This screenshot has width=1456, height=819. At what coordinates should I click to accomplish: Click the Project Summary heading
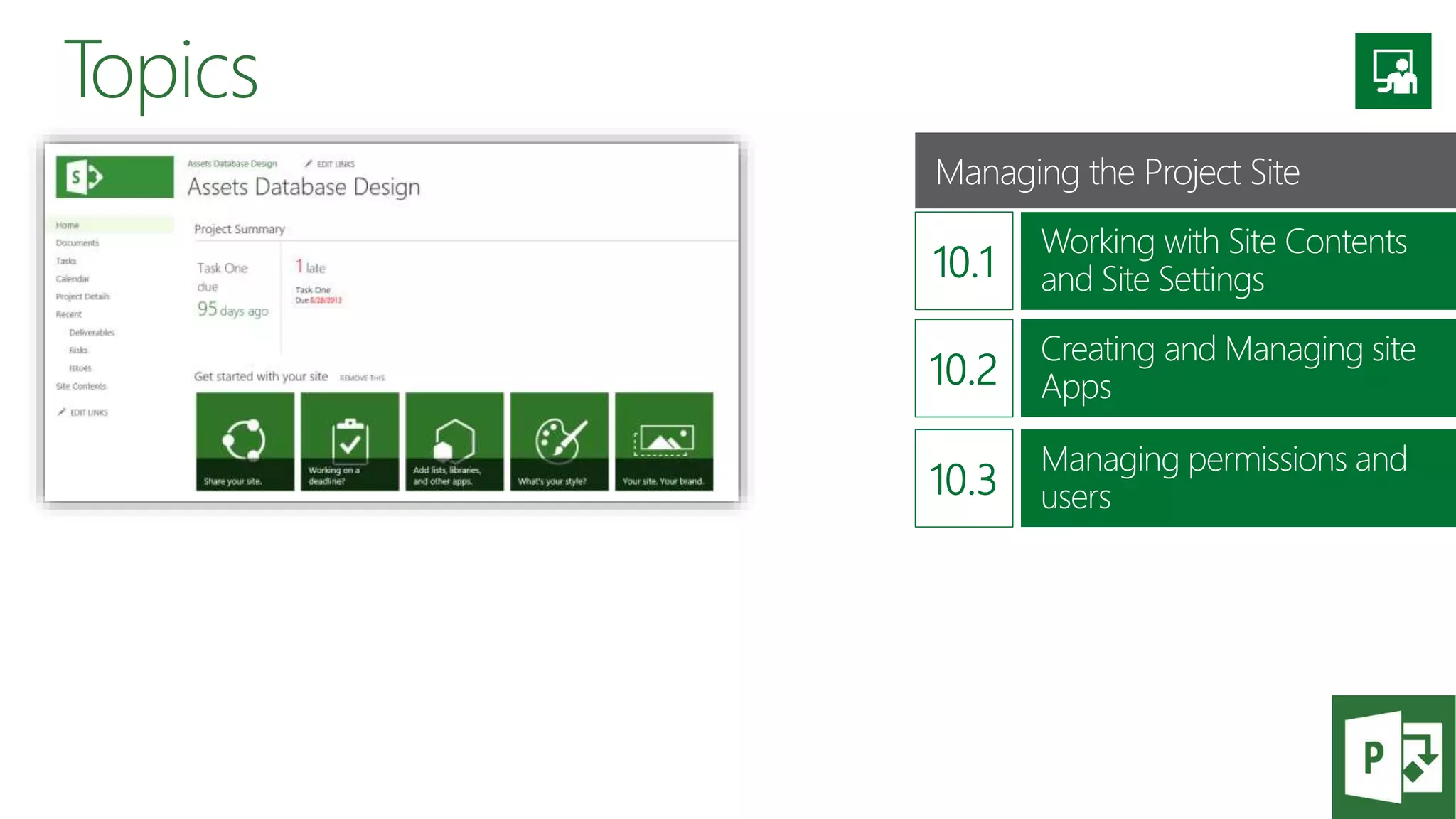point(240,229)
